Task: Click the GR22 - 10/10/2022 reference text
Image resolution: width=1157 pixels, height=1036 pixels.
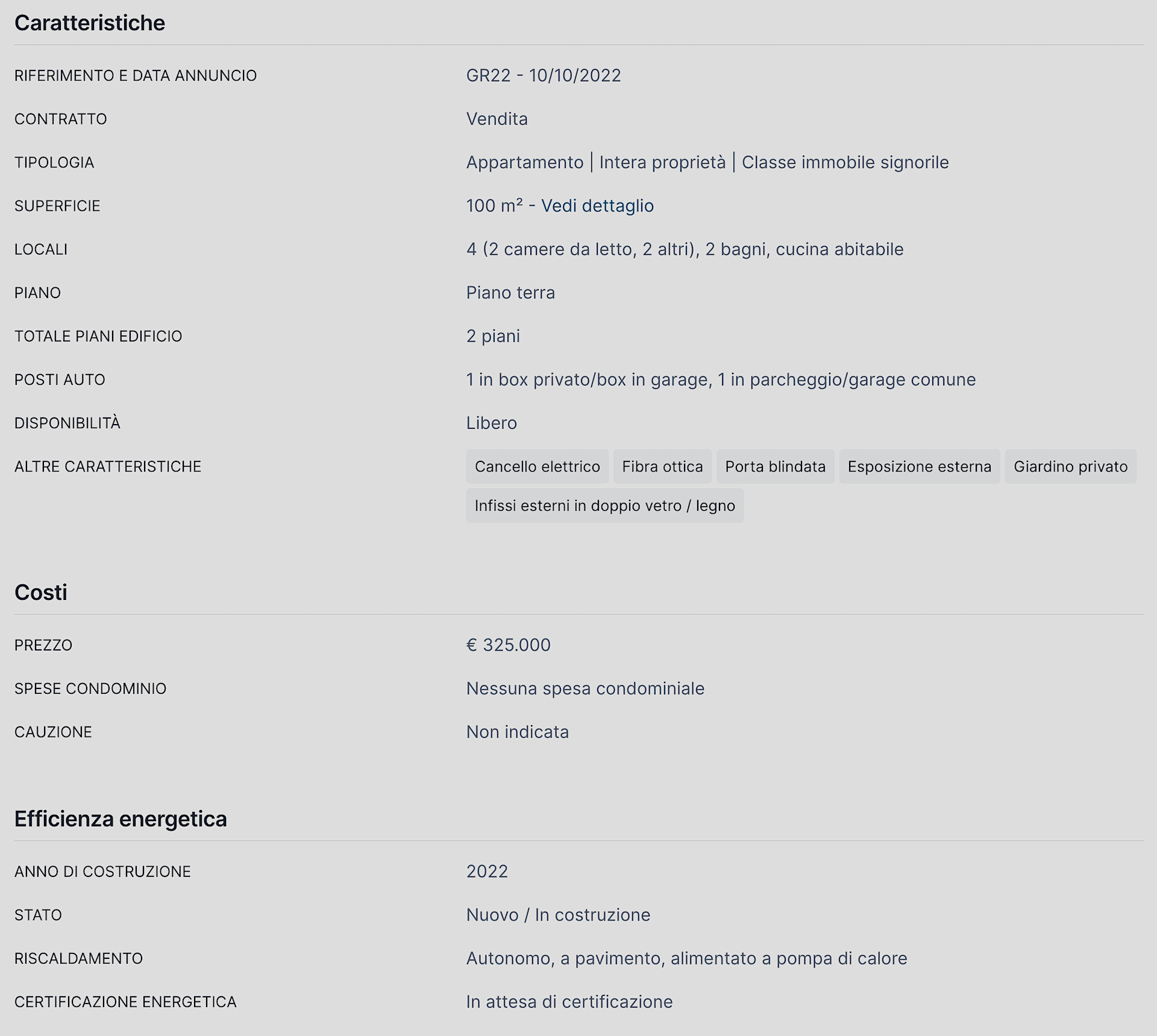Action: pyautogui.click(x=543, y=76)
